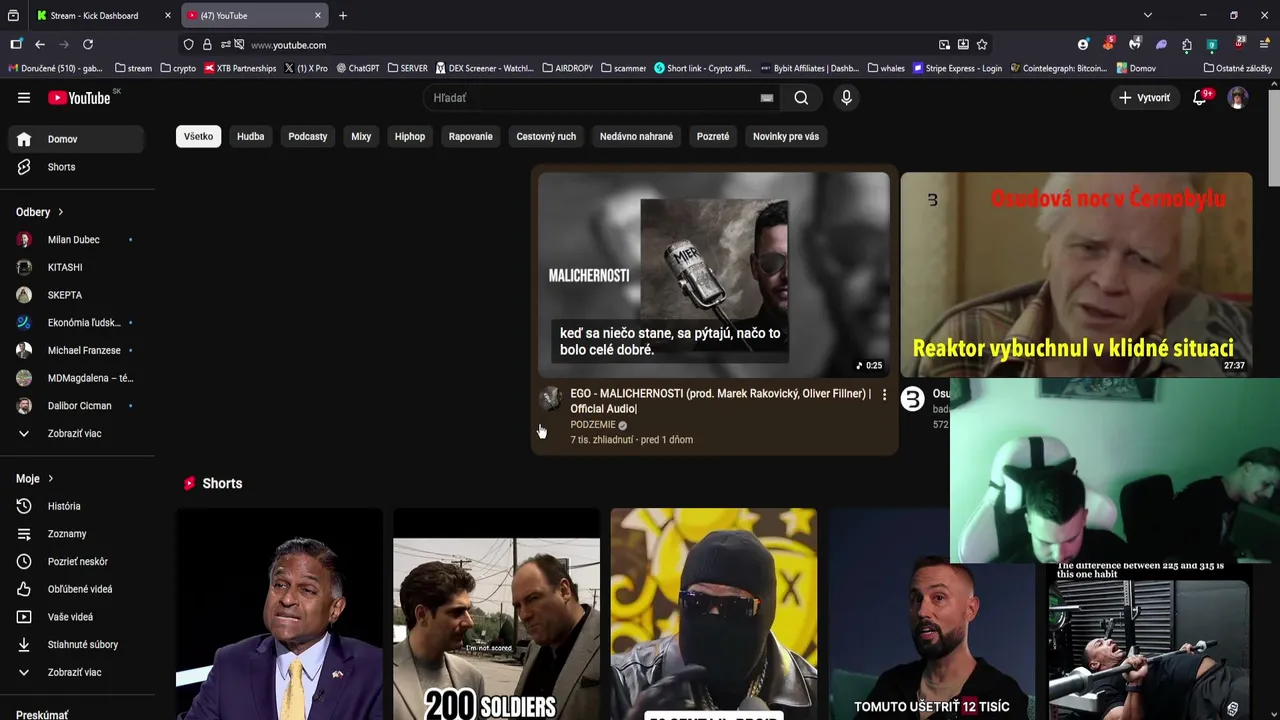Select the Pozreté chip

coord(713,136)
